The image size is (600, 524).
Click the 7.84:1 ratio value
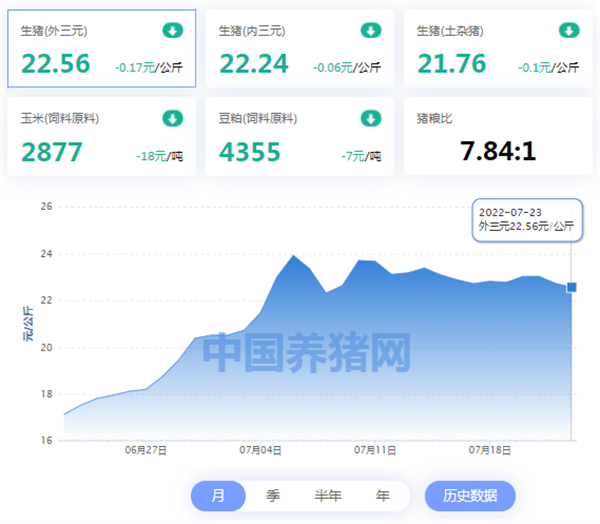498,151
